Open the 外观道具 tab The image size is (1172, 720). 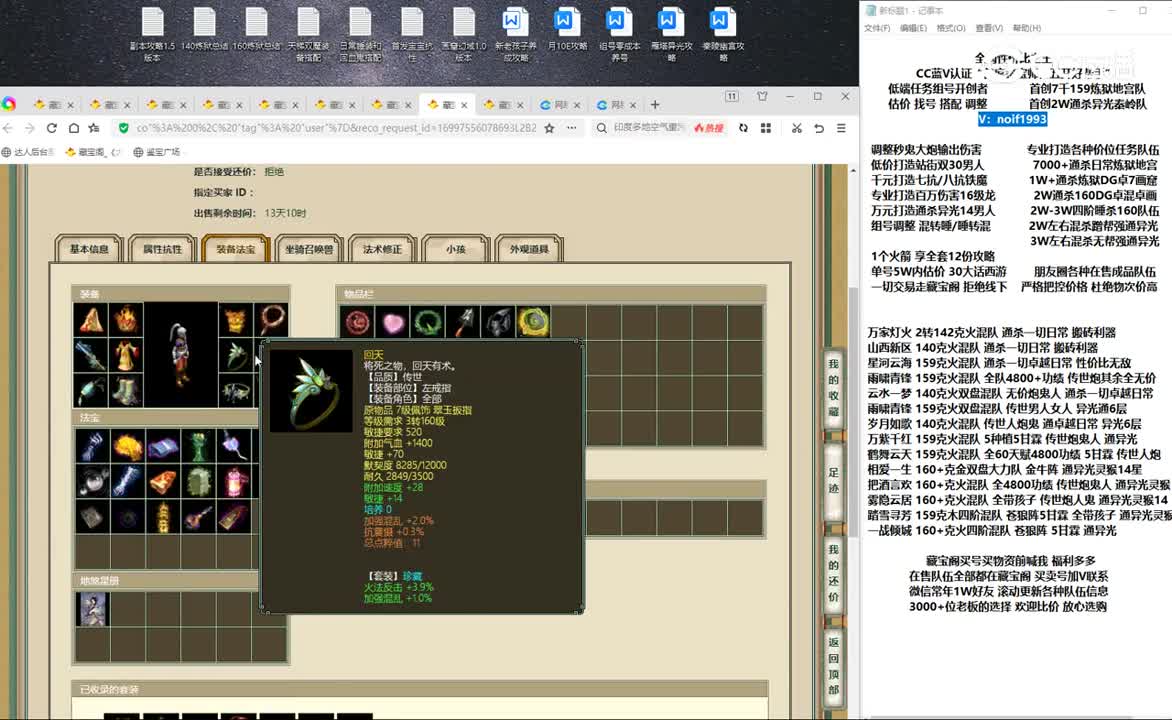tap(528, 249)
